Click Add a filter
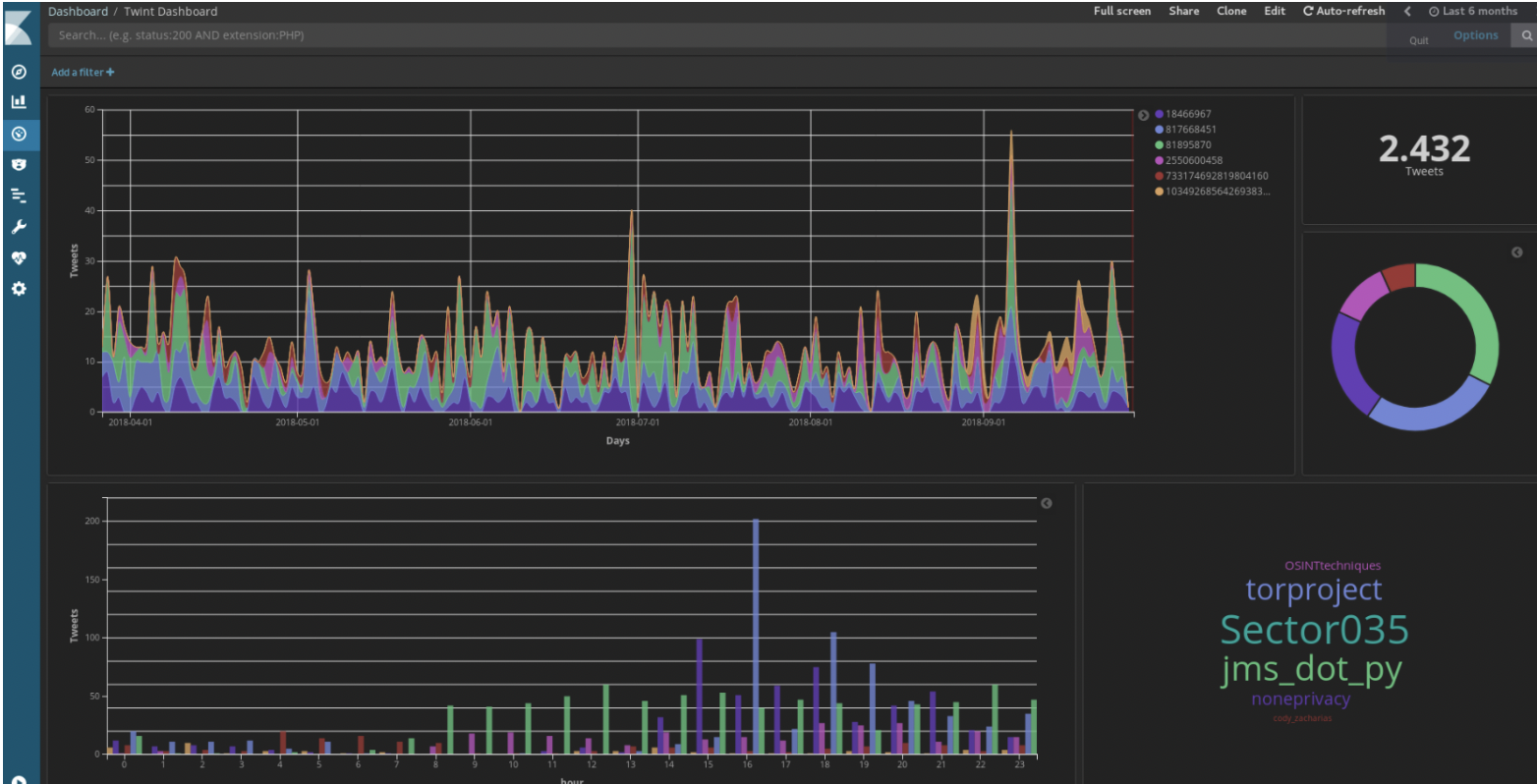 83,72
